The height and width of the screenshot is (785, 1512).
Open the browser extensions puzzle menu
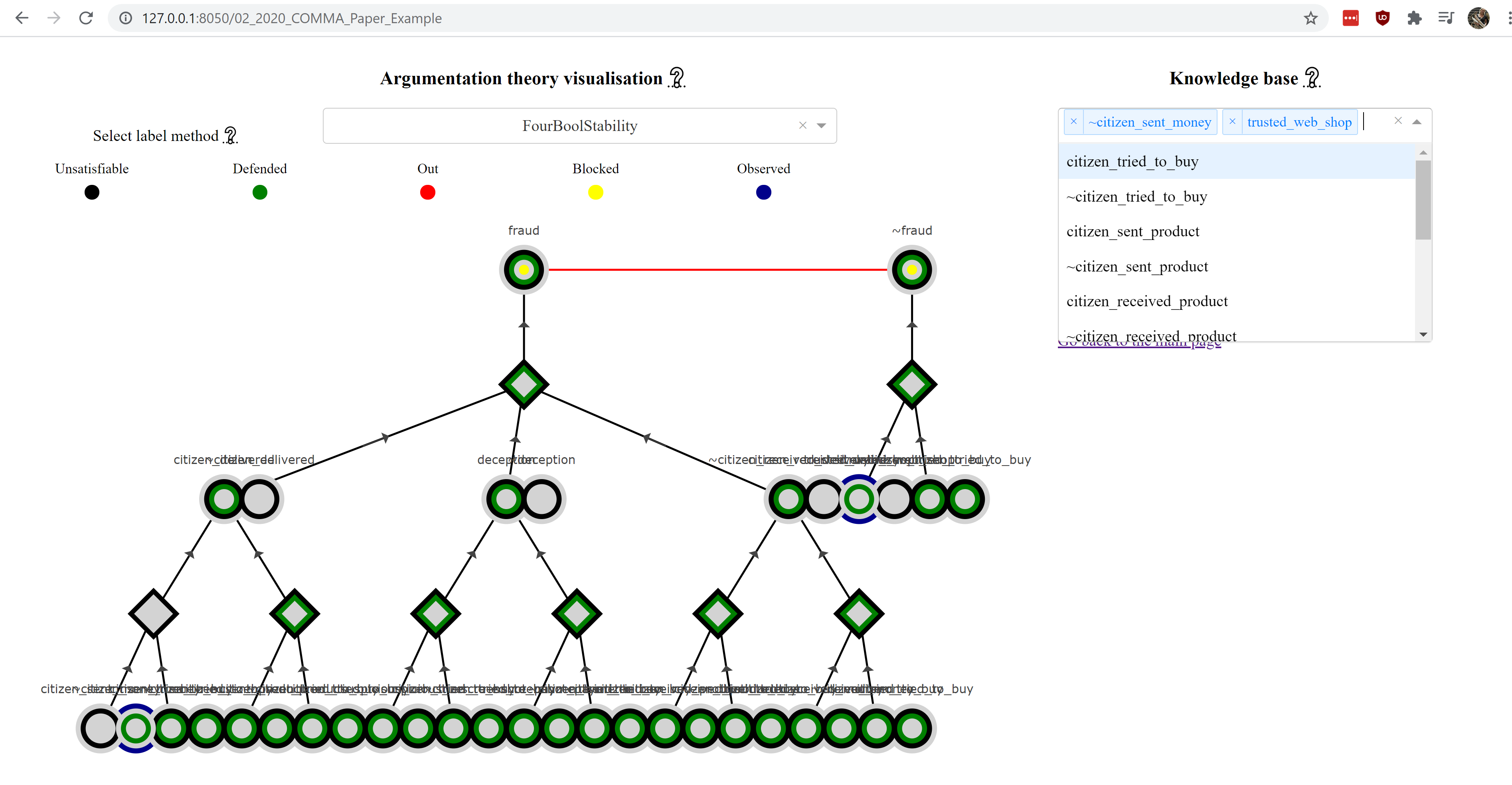pos(1414,18)
